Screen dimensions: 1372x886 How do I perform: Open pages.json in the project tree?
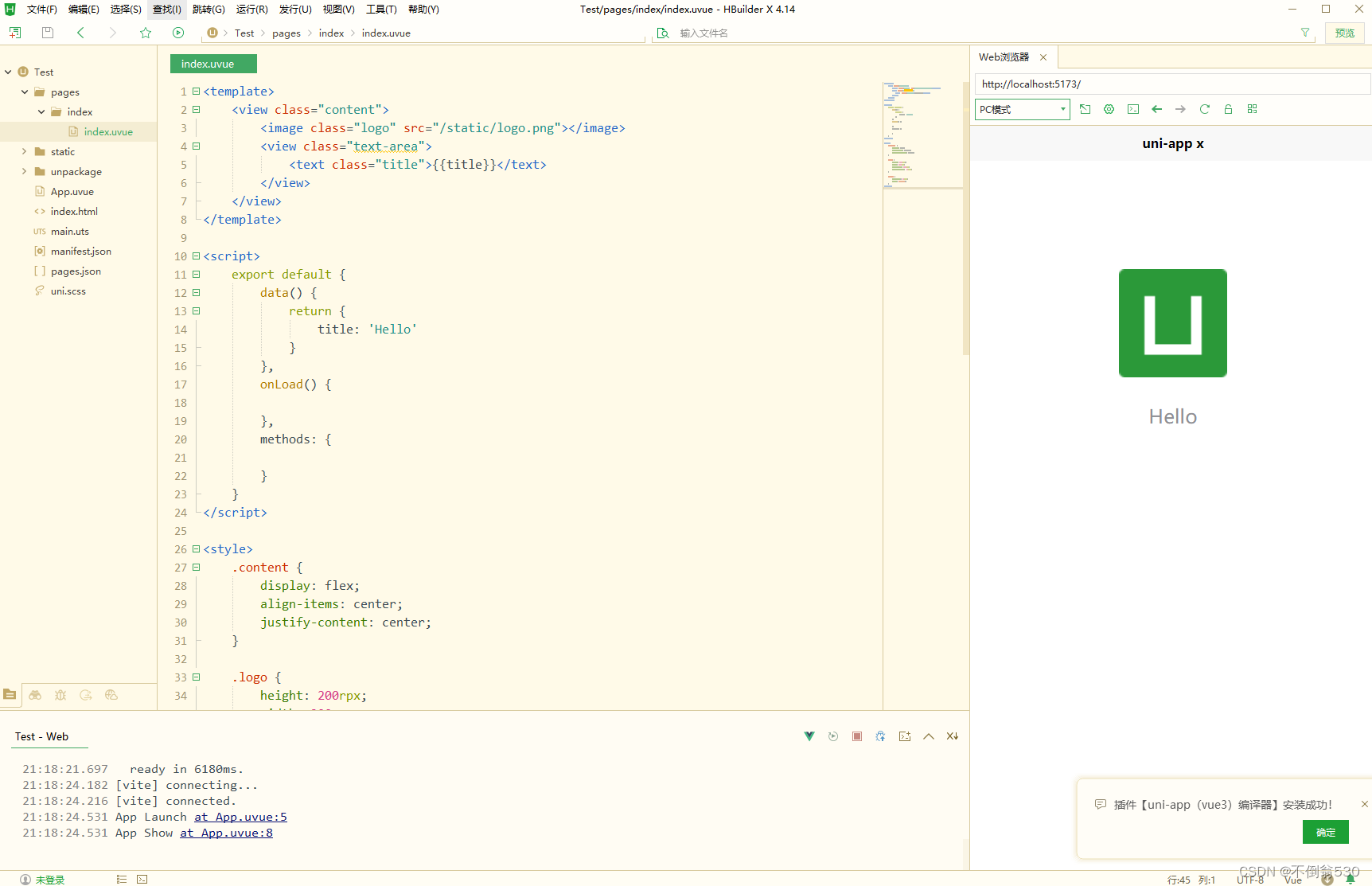click(x=76, y=271)
